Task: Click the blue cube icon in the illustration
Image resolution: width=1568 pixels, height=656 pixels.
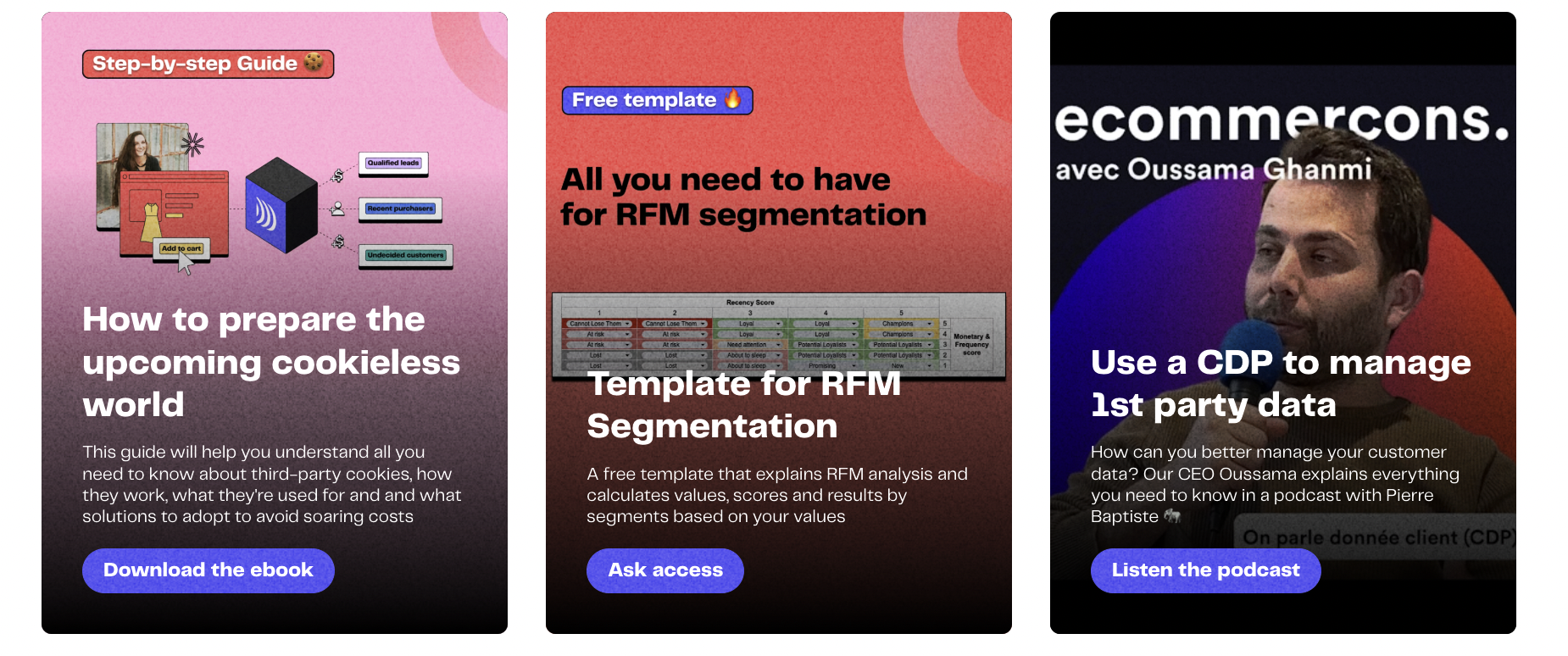Action: 281,205
